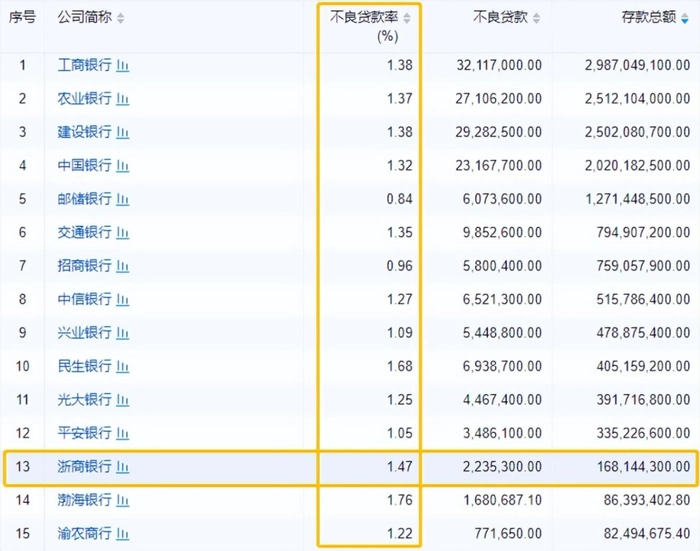Open the chart icon for 建设银行

[x=124, y=132]
